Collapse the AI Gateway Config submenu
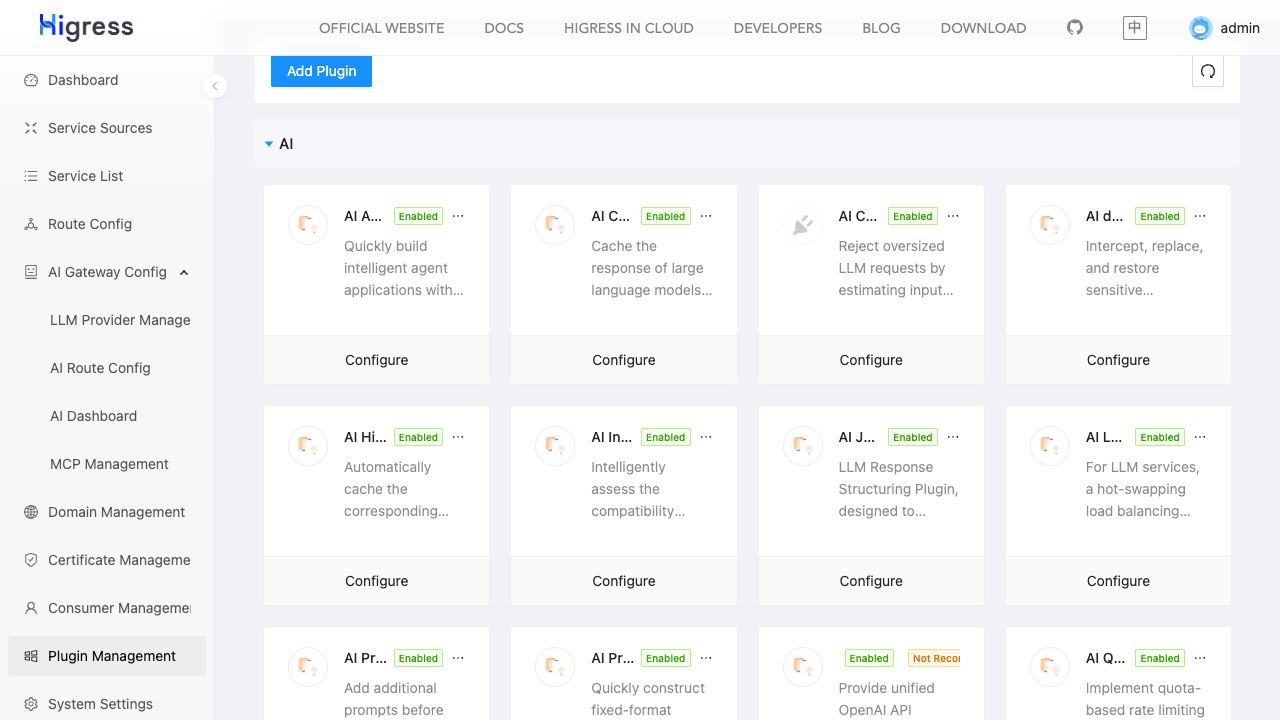 click(184, 272)
